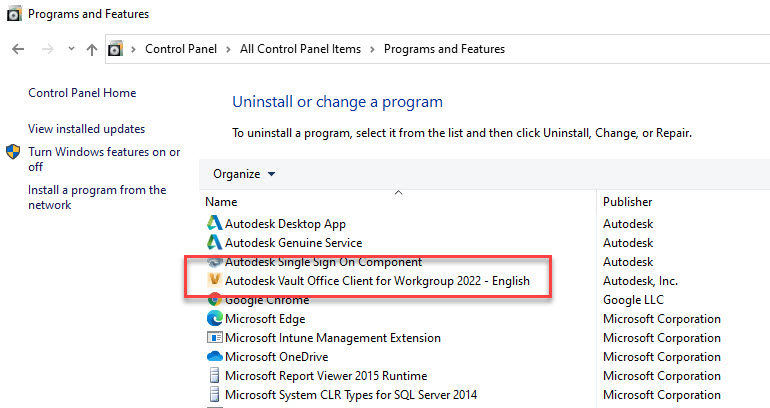Click the Windows features shield icon
Image resolution: width=770 pixels, height=408 pixels.
[x=13, y=152]
